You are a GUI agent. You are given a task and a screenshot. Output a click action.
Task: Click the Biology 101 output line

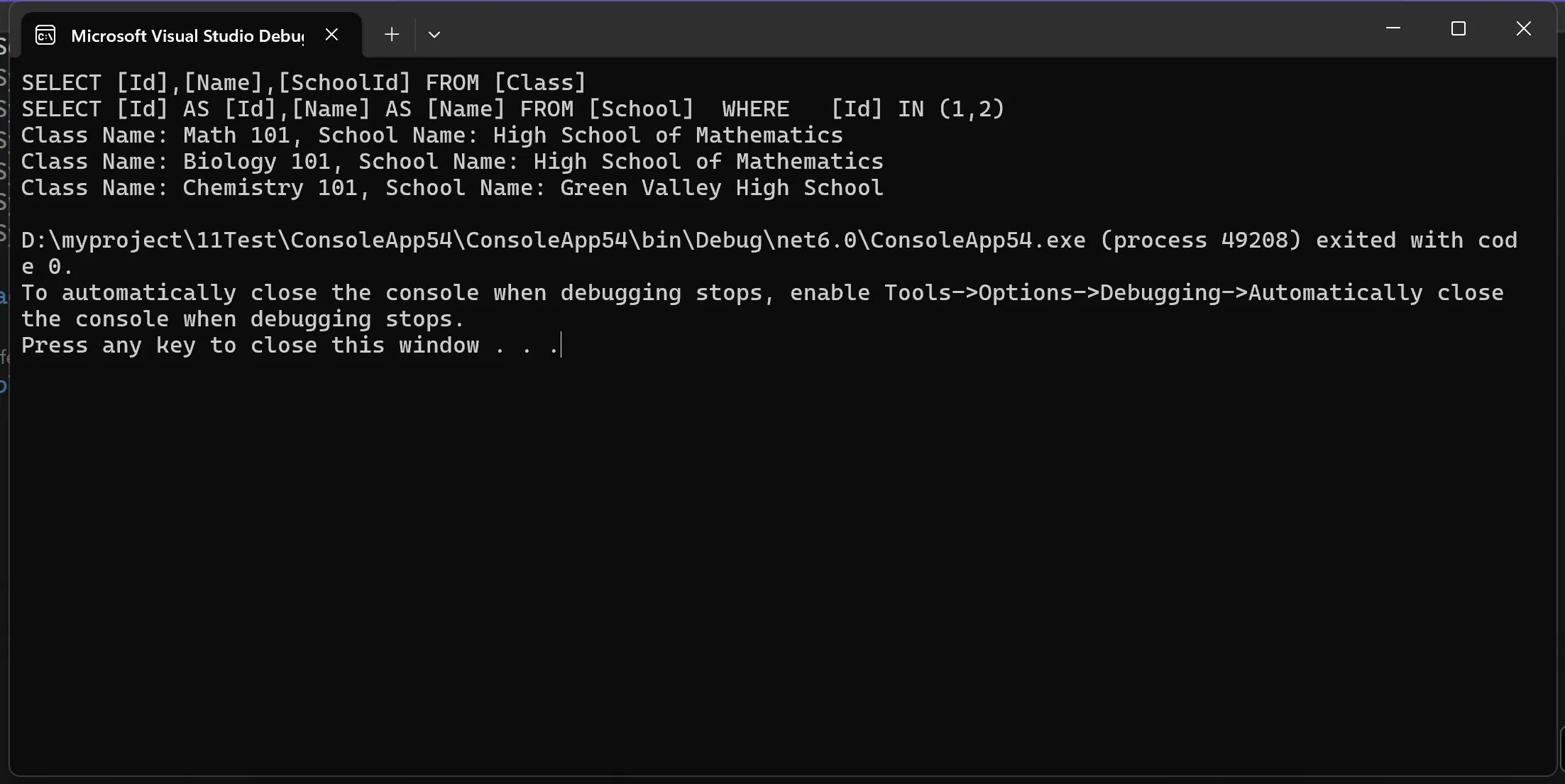(x=452, y=162)
